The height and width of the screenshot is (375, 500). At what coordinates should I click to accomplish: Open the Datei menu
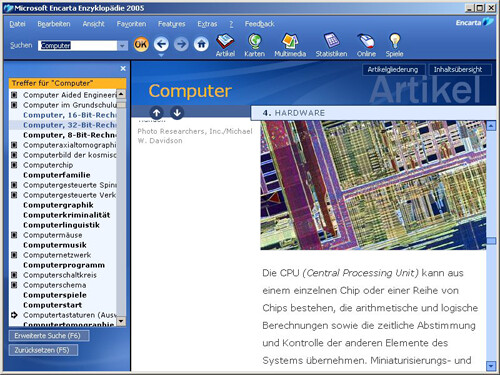pos(17,24)
